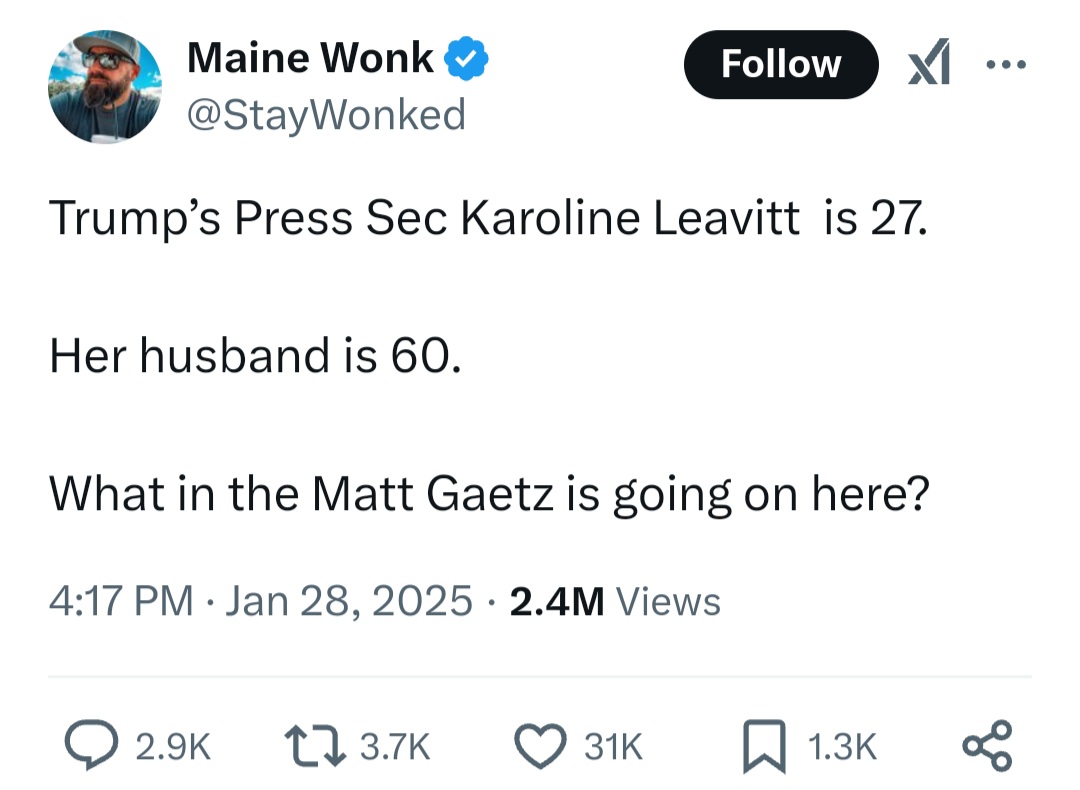Click the 1.3K bookmarks count
The width and height of the screenshot is (1080, 790).
click(842, 747)
